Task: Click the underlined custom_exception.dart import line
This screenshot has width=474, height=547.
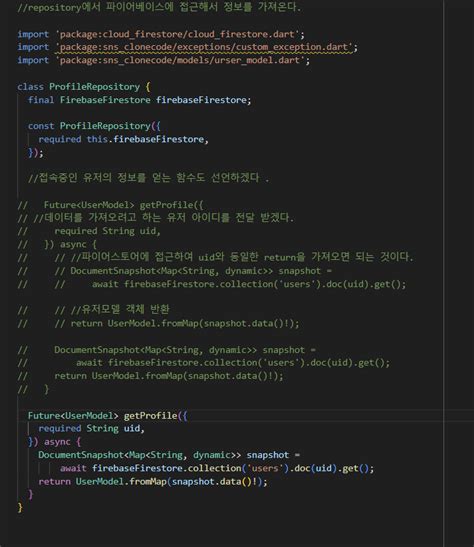Action: [188, 47]
